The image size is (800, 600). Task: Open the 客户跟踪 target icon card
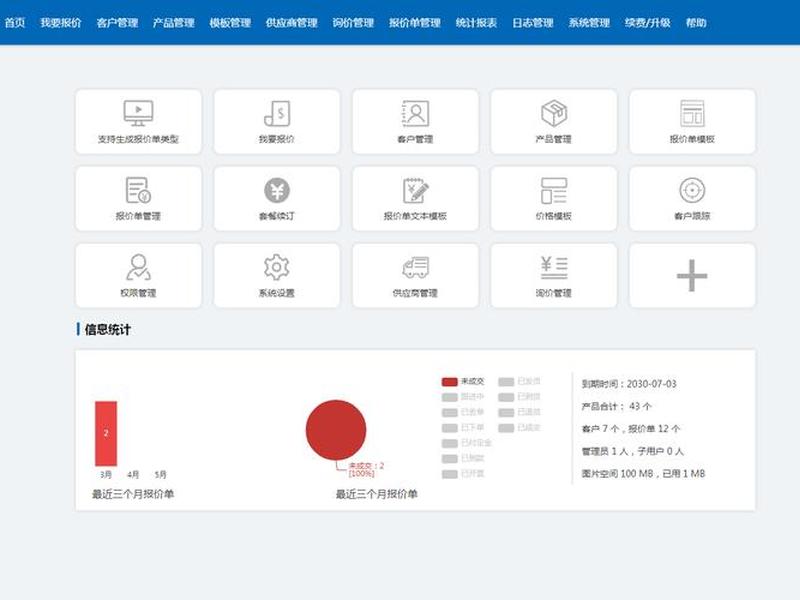(692, 199)
